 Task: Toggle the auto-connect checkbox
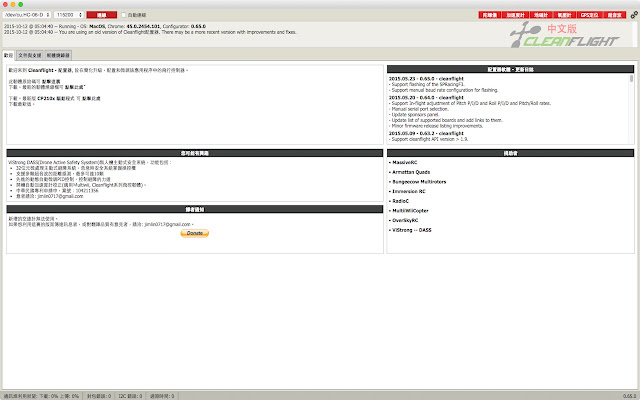tap(124, 15)
